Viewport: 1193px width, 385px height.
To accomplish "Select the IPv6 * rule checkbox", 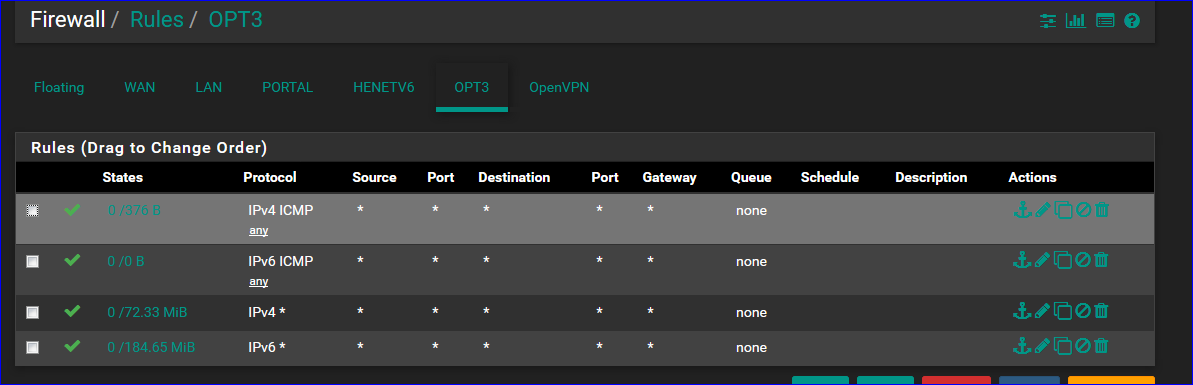I will (33, 348).
